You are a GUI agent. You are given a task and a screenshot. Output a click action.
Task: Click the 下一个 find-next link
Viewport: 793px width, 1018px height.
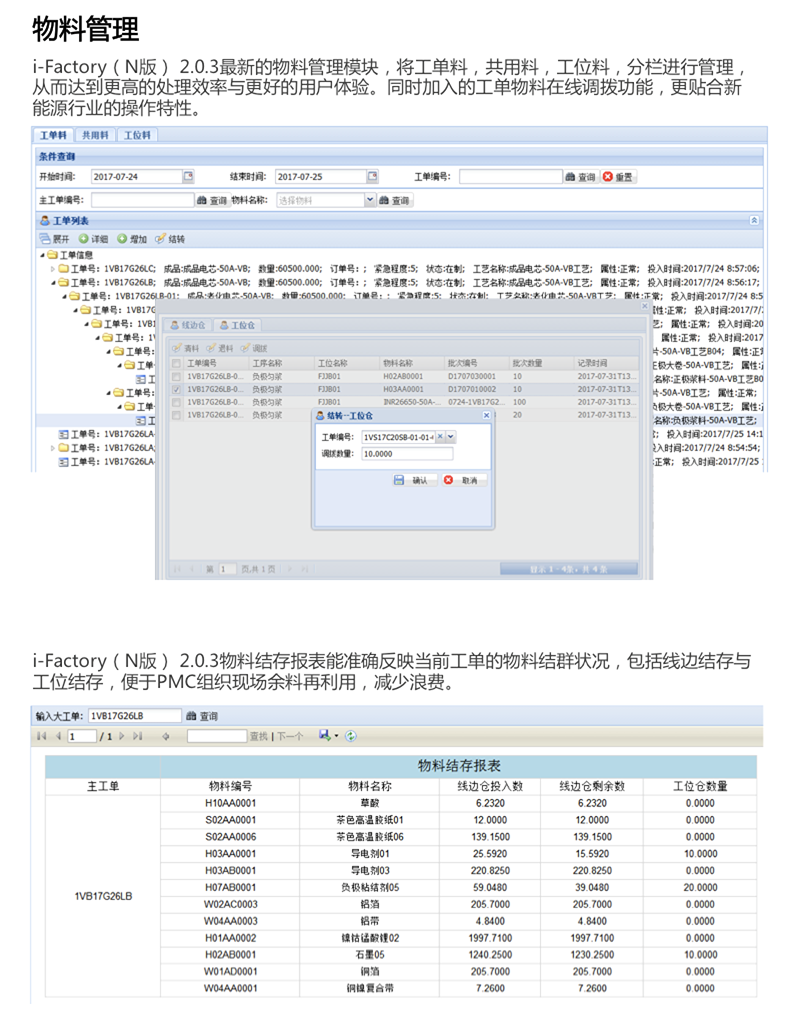[x=290, y=736]
